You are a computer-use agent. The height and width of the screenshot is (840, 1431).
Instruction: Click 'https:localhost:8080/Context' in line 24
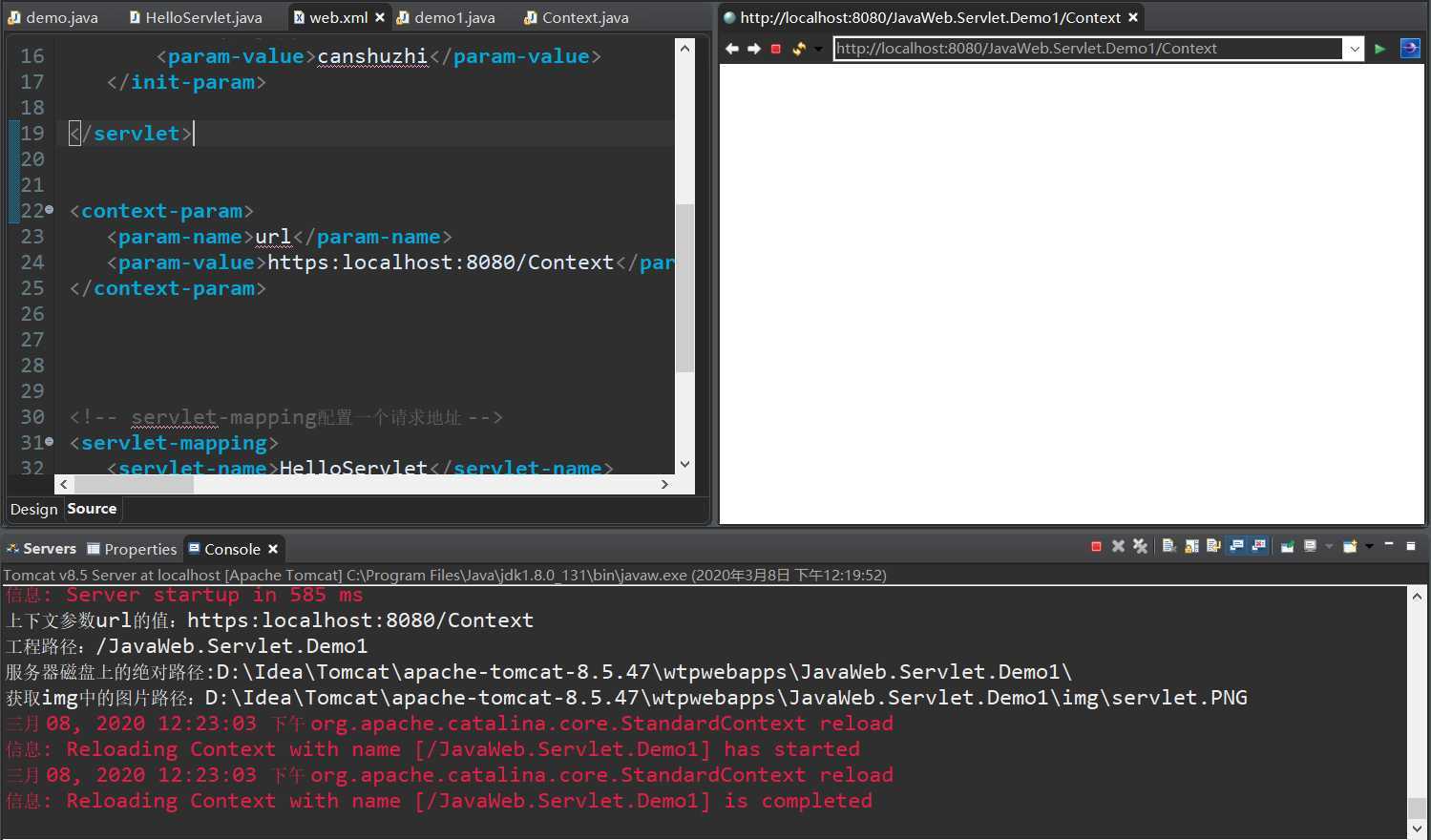(x=441, y=262)
